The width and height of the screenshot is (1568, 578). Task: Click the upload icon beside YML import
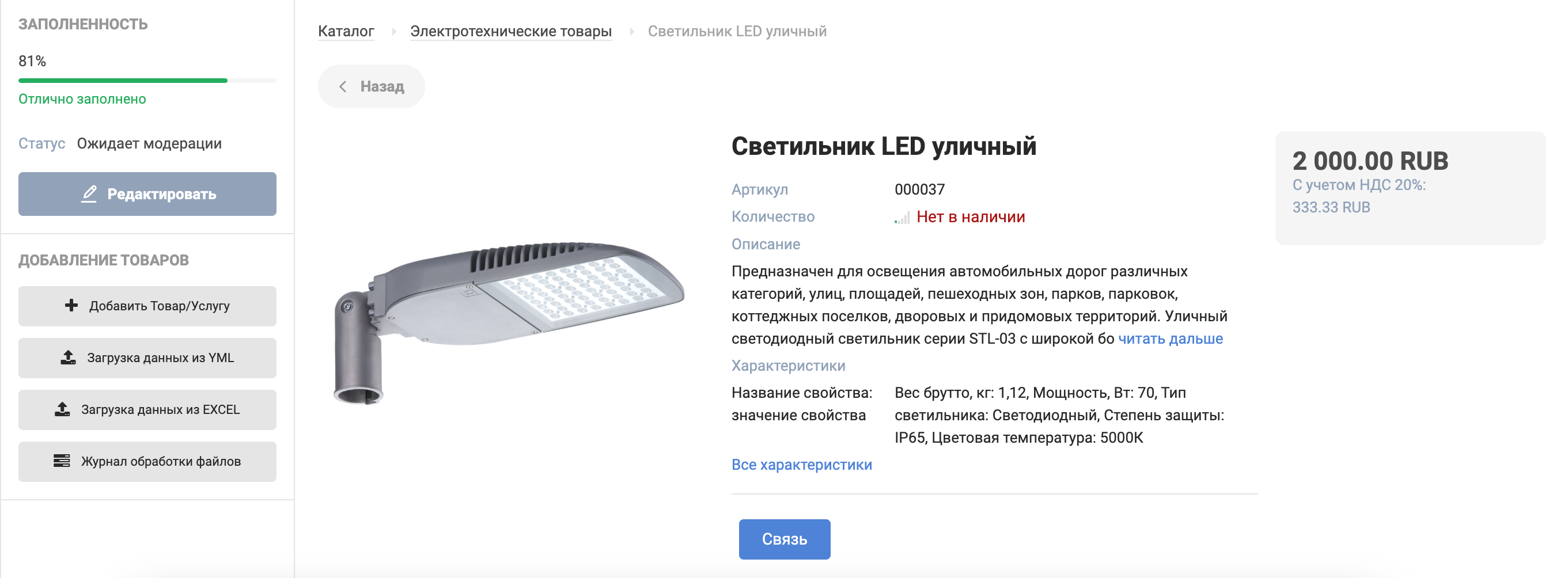68,358
